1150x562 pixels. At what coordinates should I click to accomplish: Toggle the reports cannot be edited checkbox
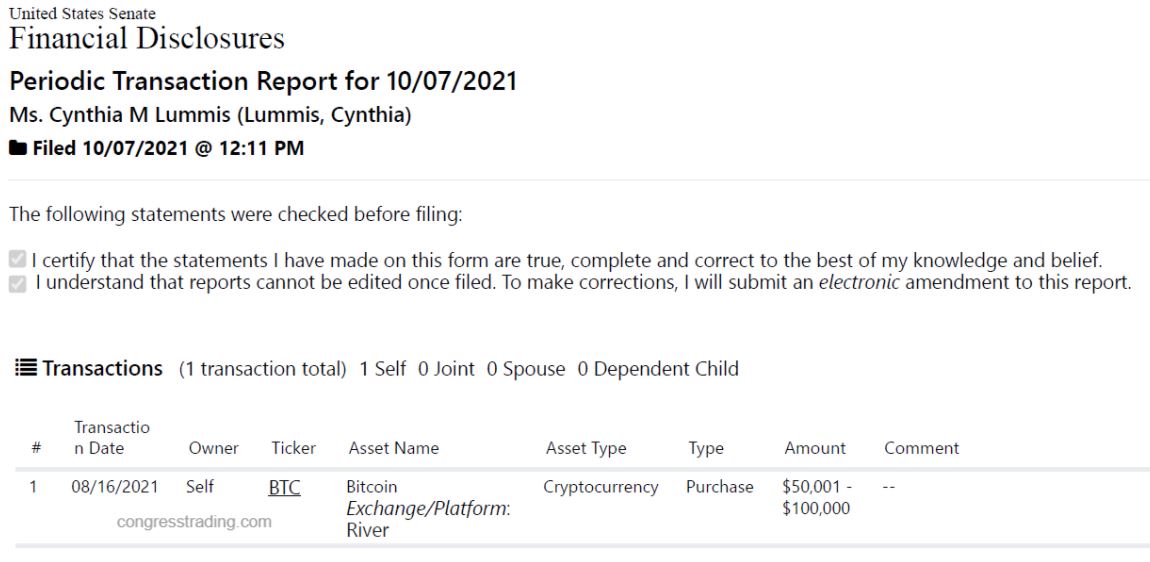click(x=17, y=283)
